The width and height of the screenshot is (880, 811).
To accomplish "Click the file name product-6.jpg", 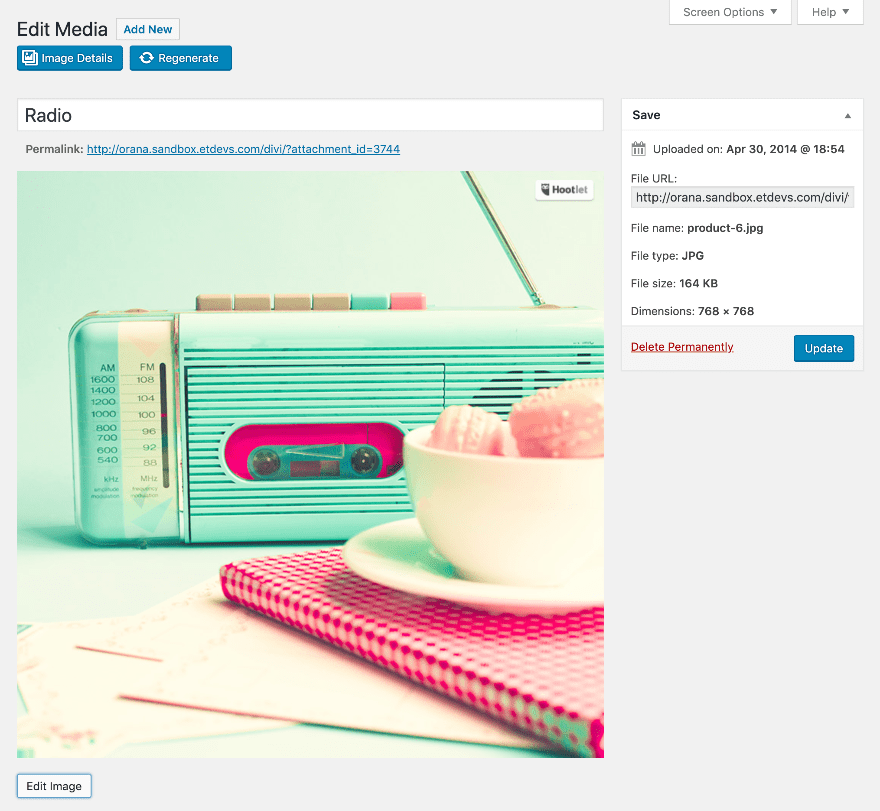I will [x=725, y=228].
